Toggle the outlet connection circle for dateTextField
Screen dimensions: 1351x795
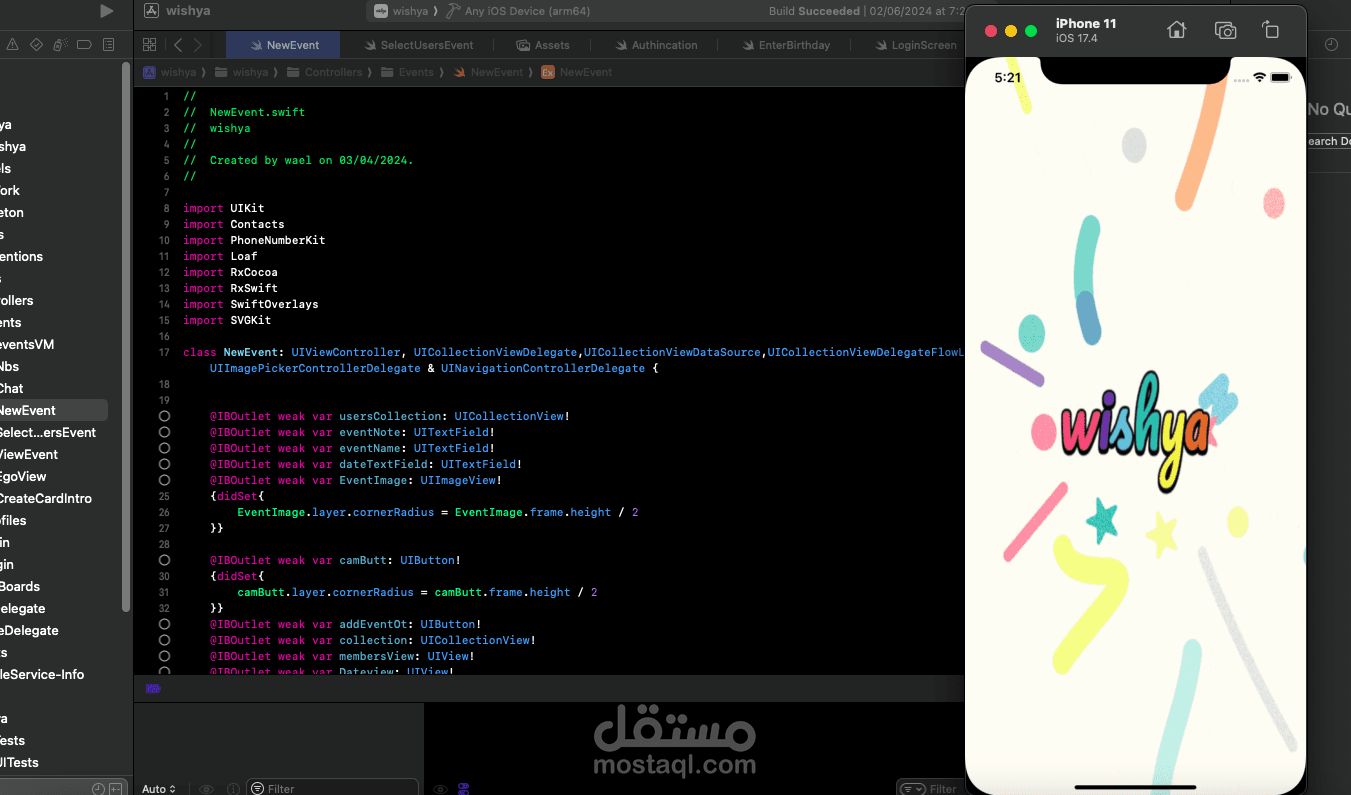164,464
